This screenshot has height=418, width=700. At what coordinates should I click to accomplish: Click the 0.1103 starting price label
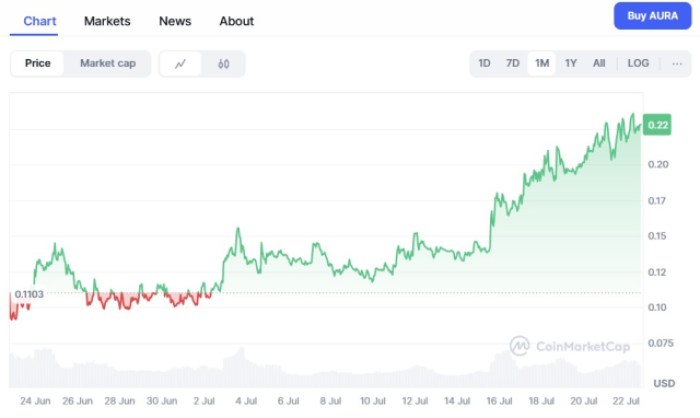(x=29, y=294)
